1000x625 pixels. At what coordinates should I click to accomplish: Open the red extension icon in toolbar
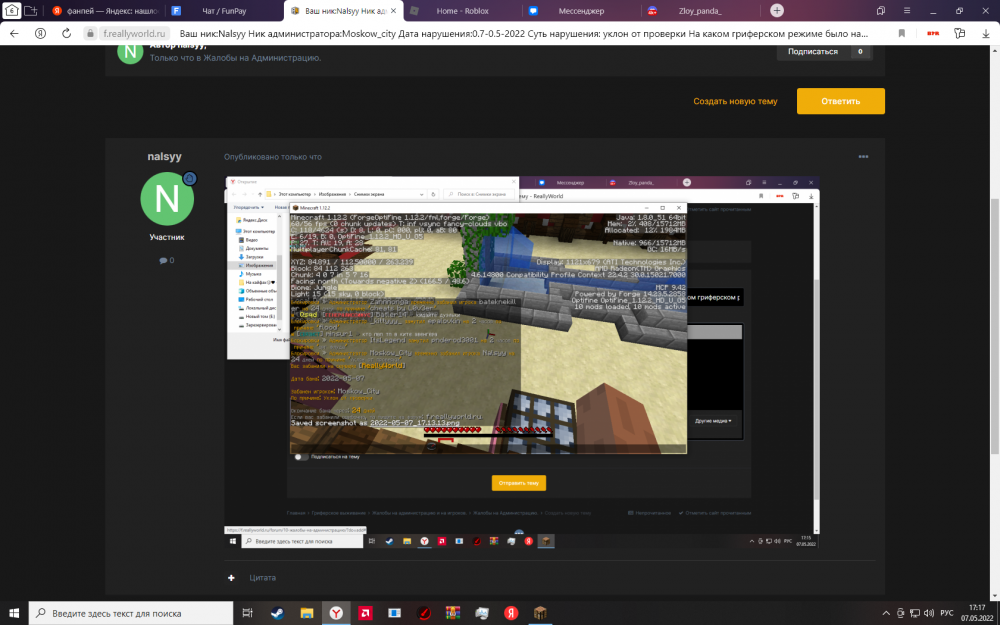pyautogui.click(x=932, y=33)
